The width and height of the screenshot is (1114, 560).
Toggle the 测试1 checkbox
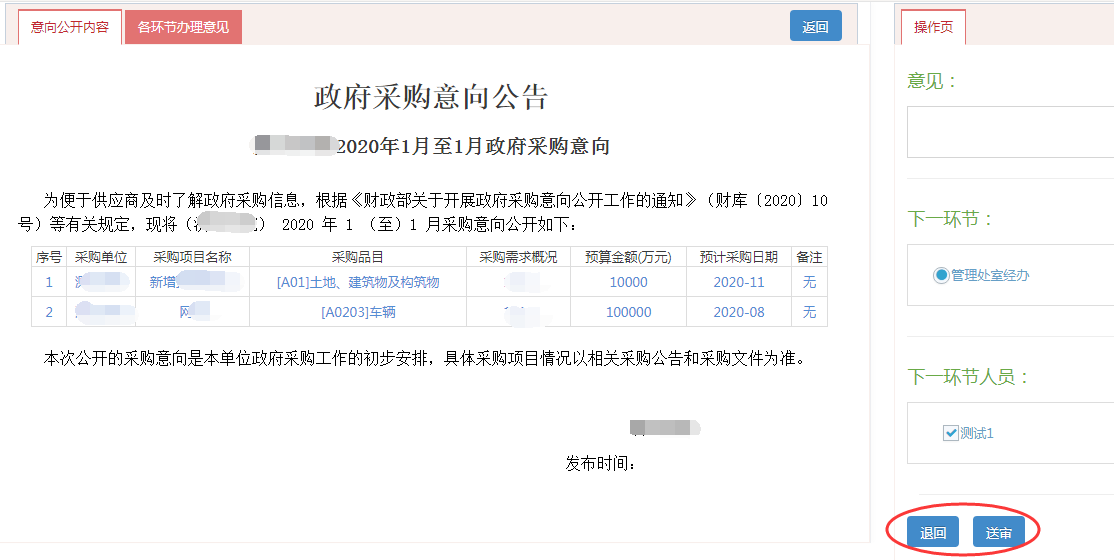tap(950, 433)
